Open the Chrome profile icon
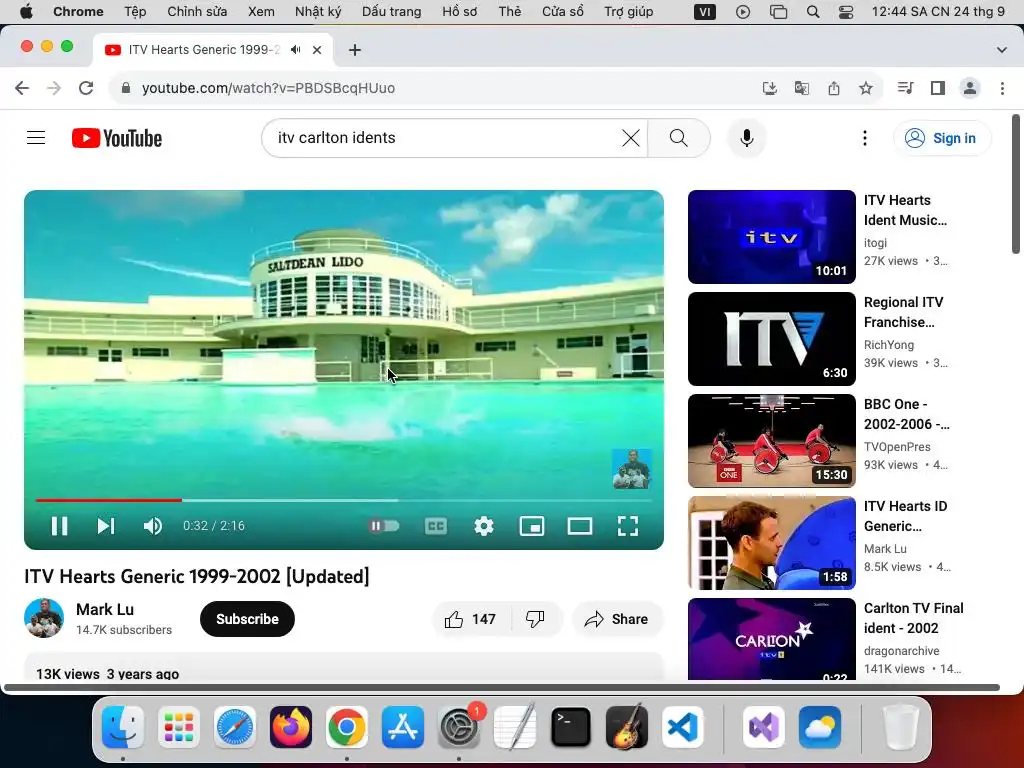Viewport: 1024px width, 768px height. [970, 88]
